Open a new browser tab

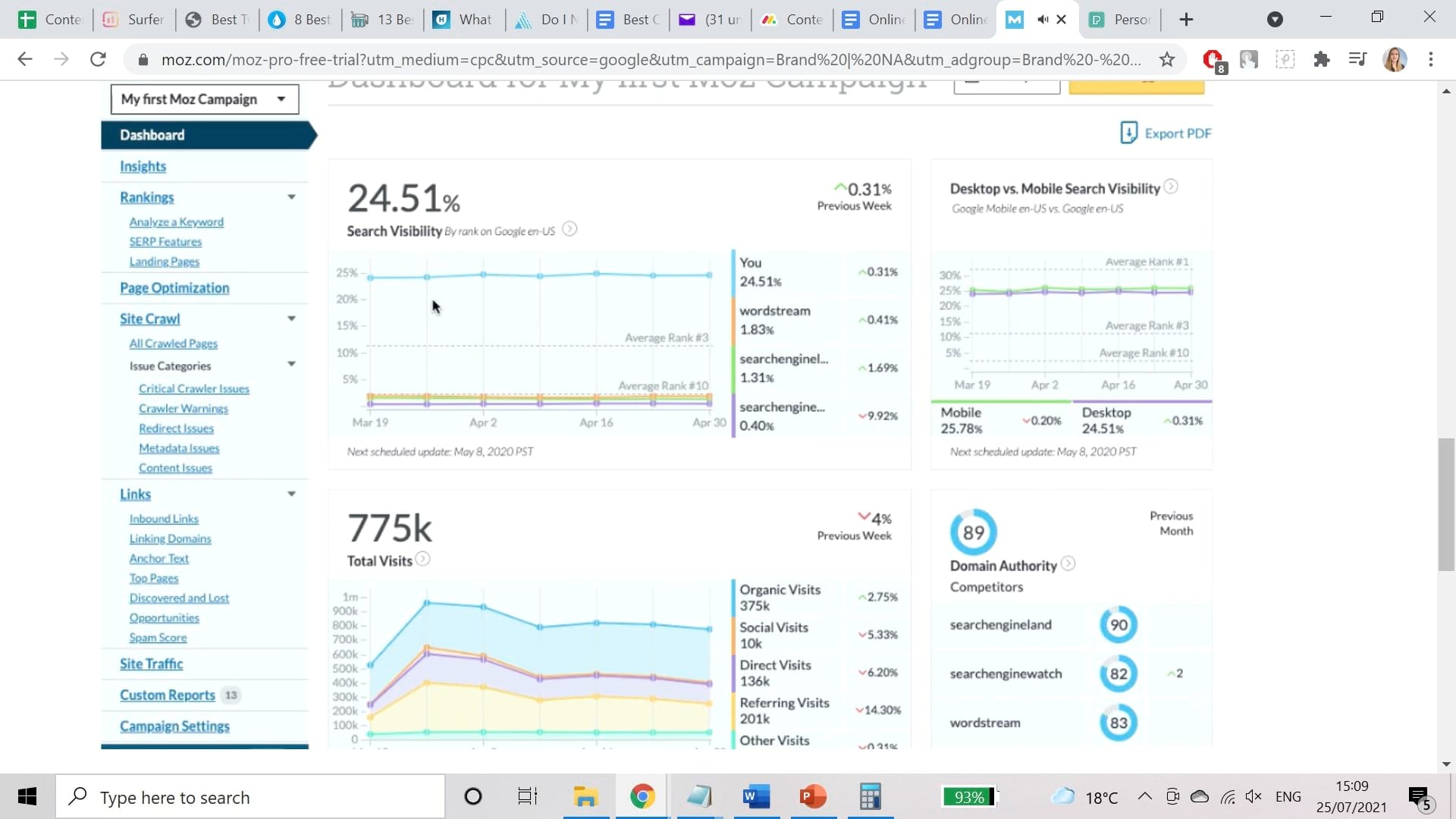(x=1187, y=20)
